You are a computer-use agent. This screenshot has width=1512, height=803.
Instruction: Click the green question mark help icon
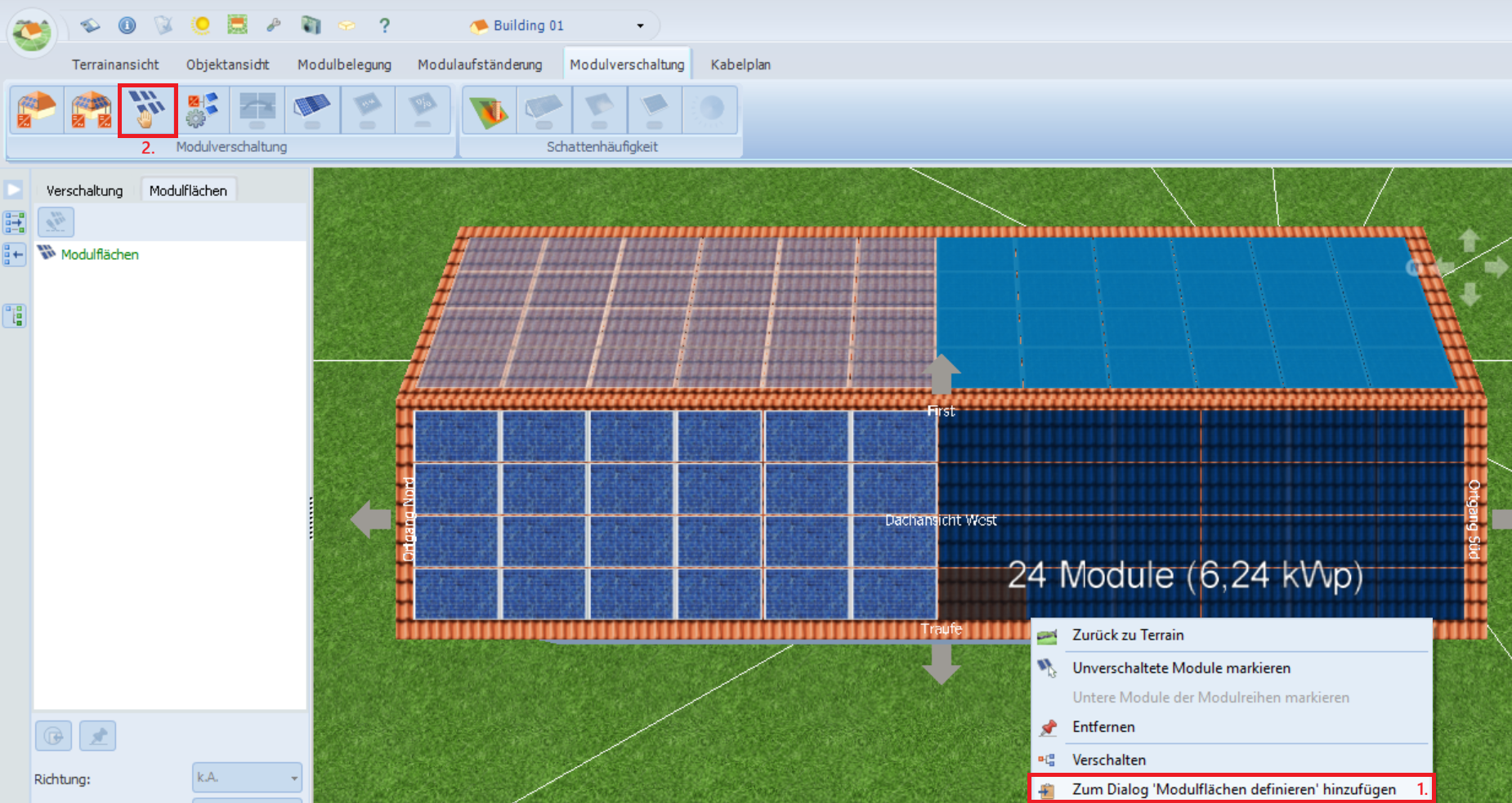pos(384,25)
